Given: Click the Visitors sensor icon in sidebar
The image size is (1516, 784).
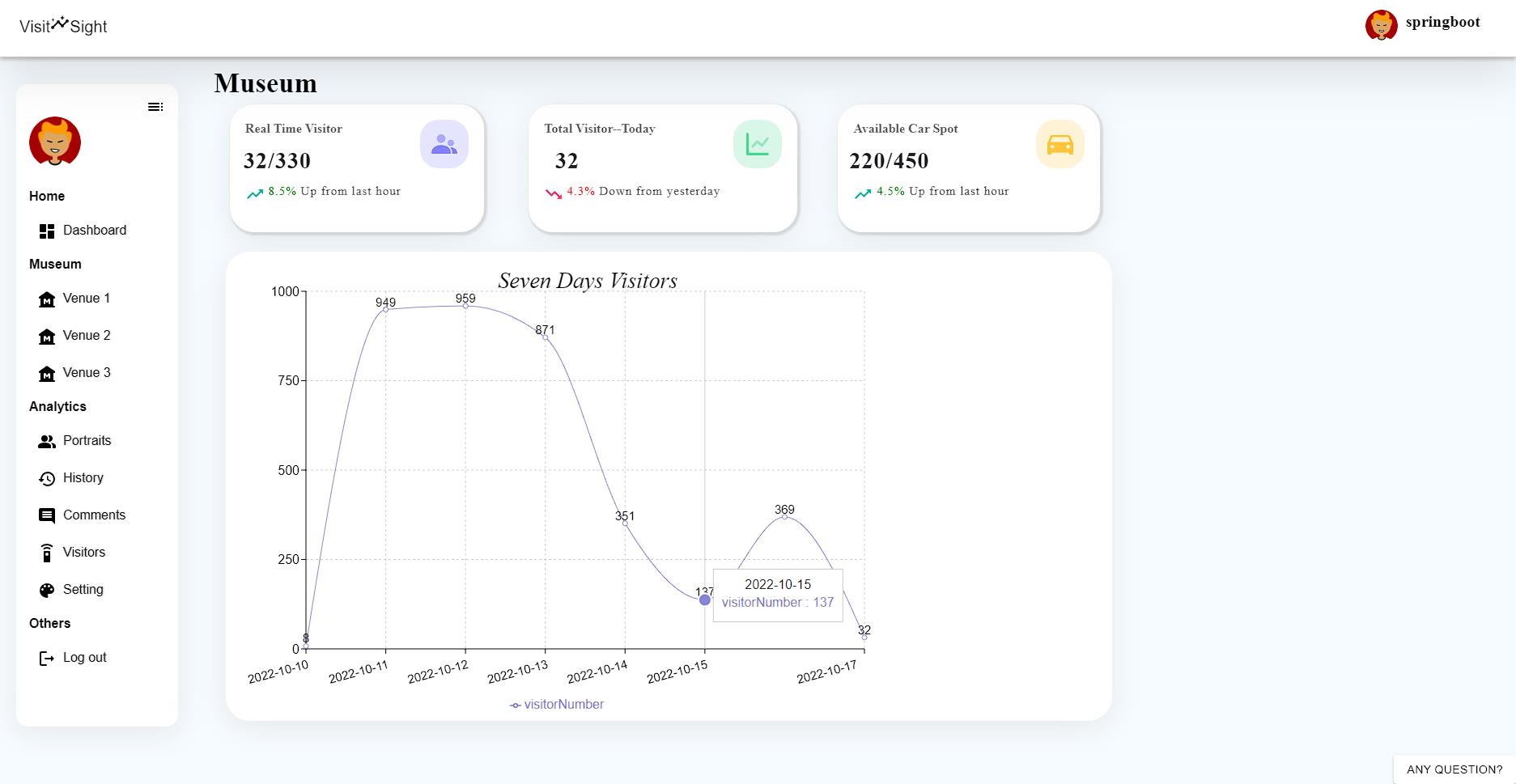Looking at the screenshot, I should [46, 552].
